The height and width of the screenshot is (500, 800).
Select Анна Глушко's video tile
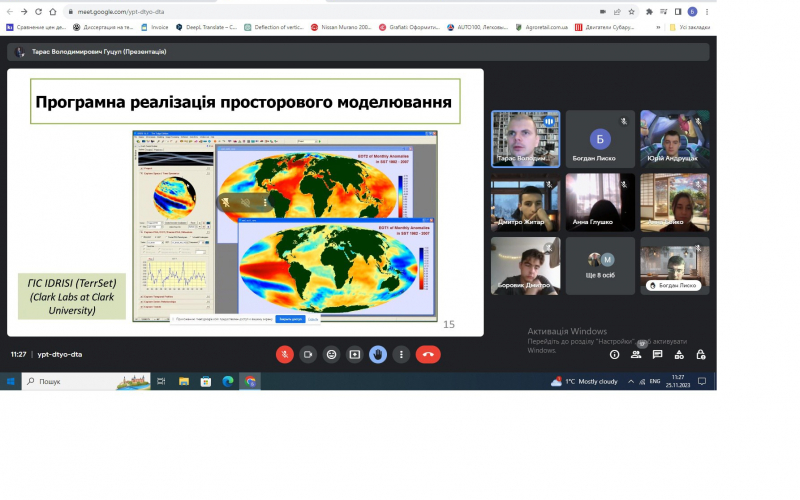coord(600,203)
